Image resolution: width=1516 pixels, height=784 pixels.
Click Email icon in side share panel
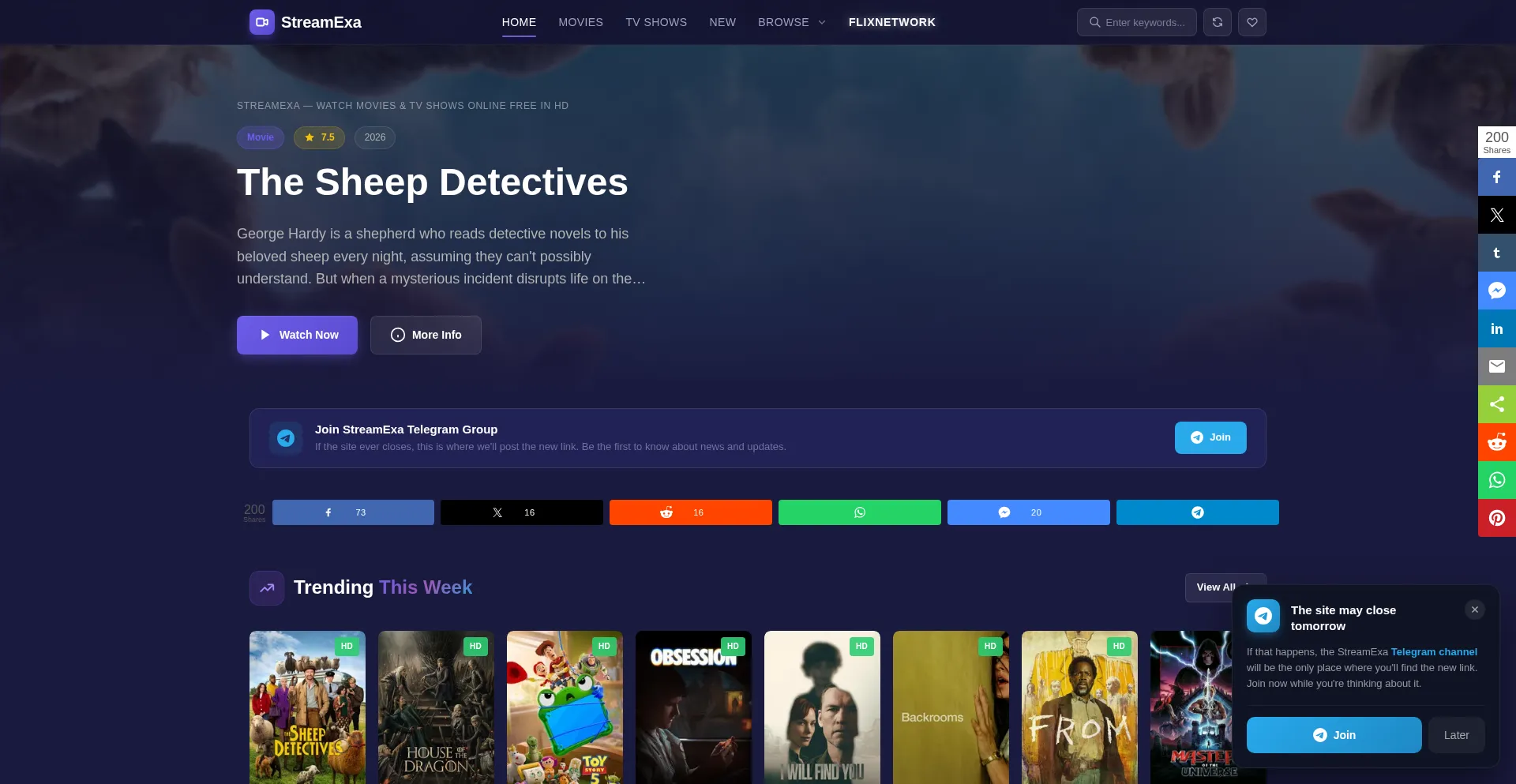point(1497,366)
